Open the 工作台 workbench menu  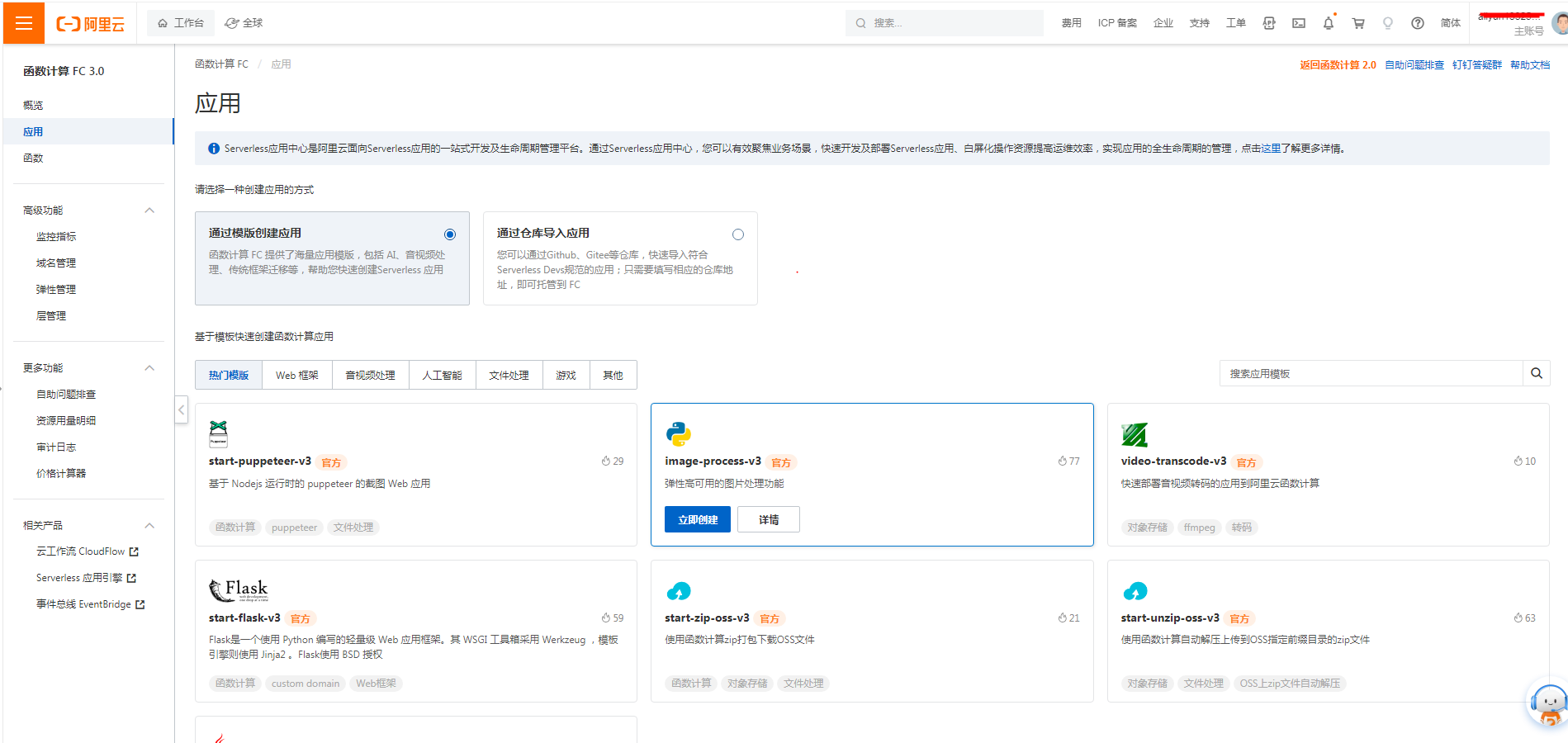(x=181, y=23)
